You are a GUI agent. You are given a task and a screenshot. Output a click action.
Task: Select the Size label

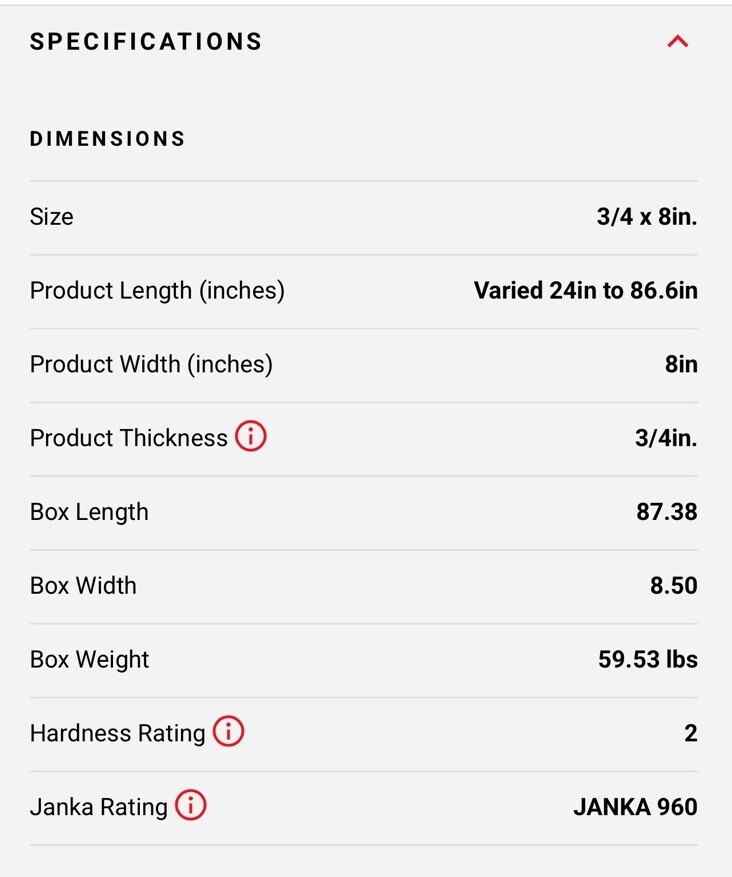(51, 217)
